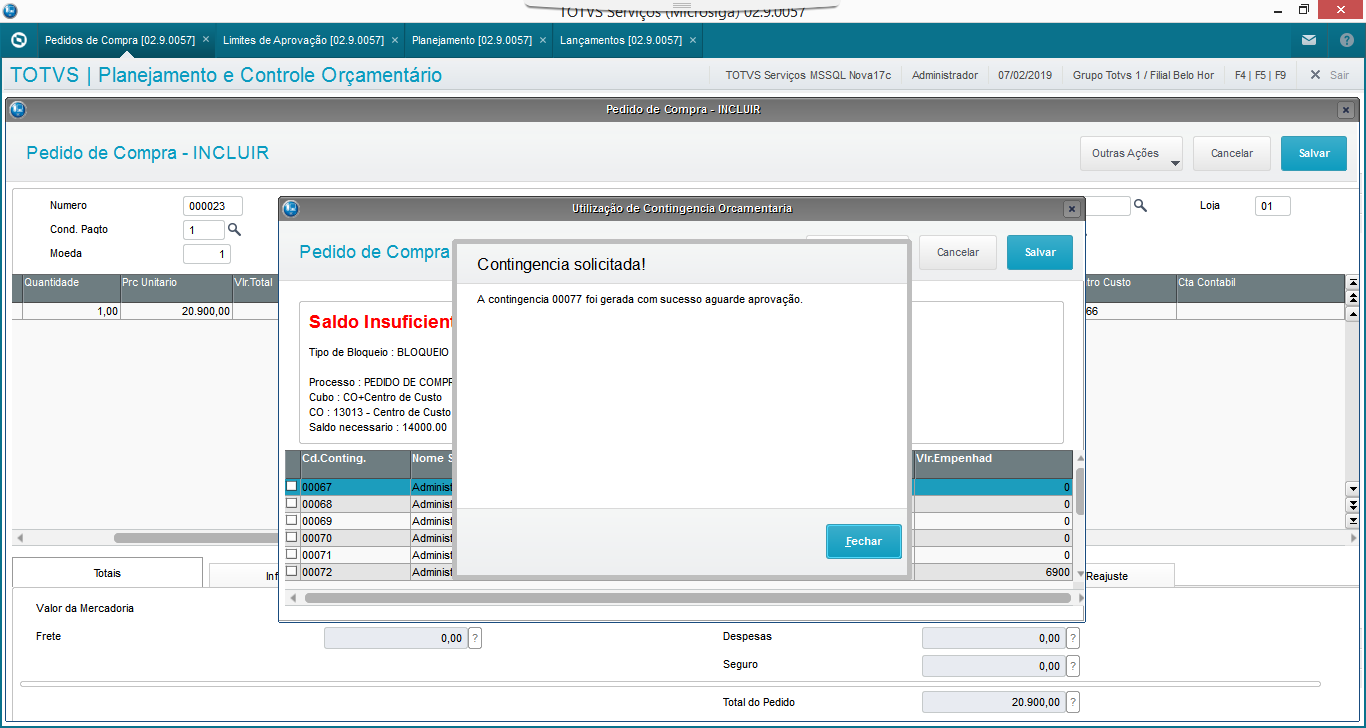Click the 20.900,00 unit price cell
1366x728 pixels.
point(176,311)
